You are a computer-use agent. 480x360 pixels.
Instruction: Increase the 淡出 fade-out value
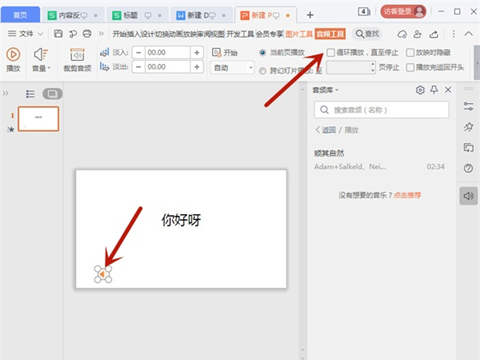[197, 67]
